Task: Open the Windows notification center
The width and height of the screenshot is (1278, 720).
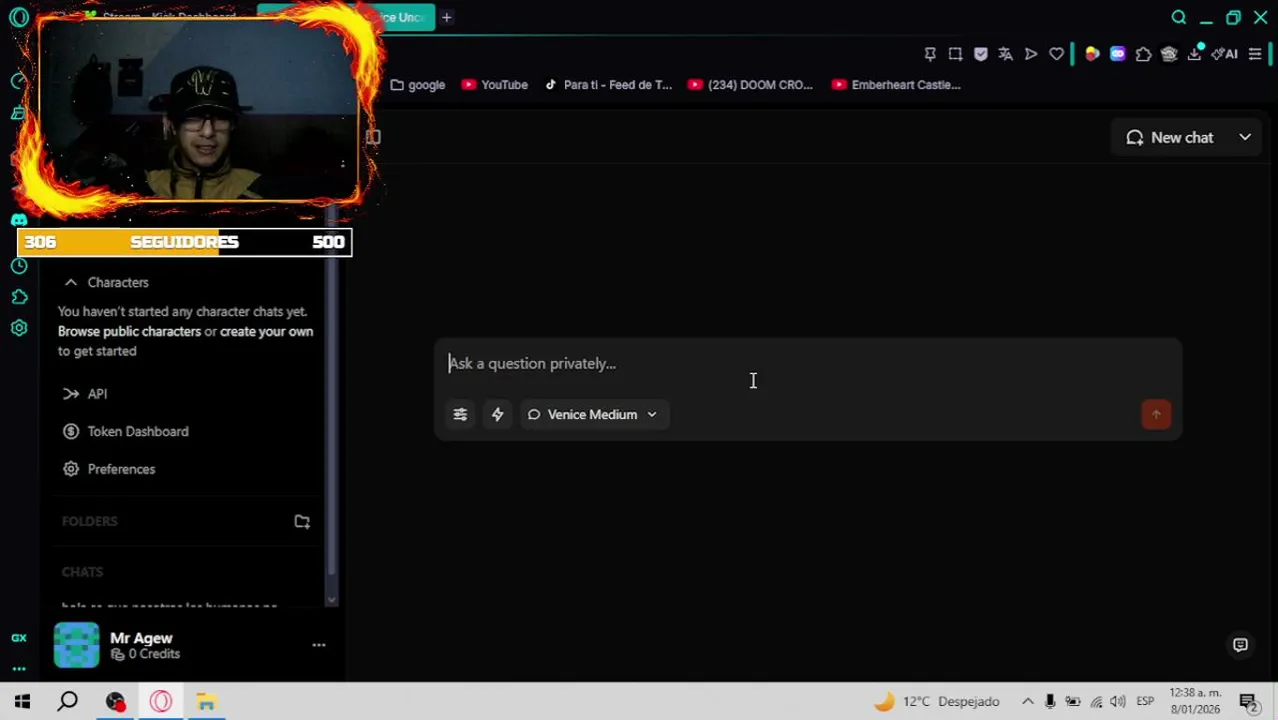Action: [x=1248, y=701]
